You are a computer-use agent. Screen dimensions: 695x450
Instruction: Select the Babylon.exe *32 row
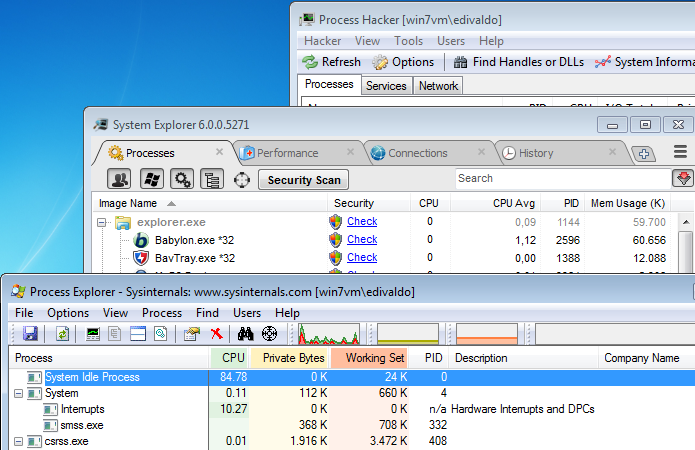click(384, 240)
